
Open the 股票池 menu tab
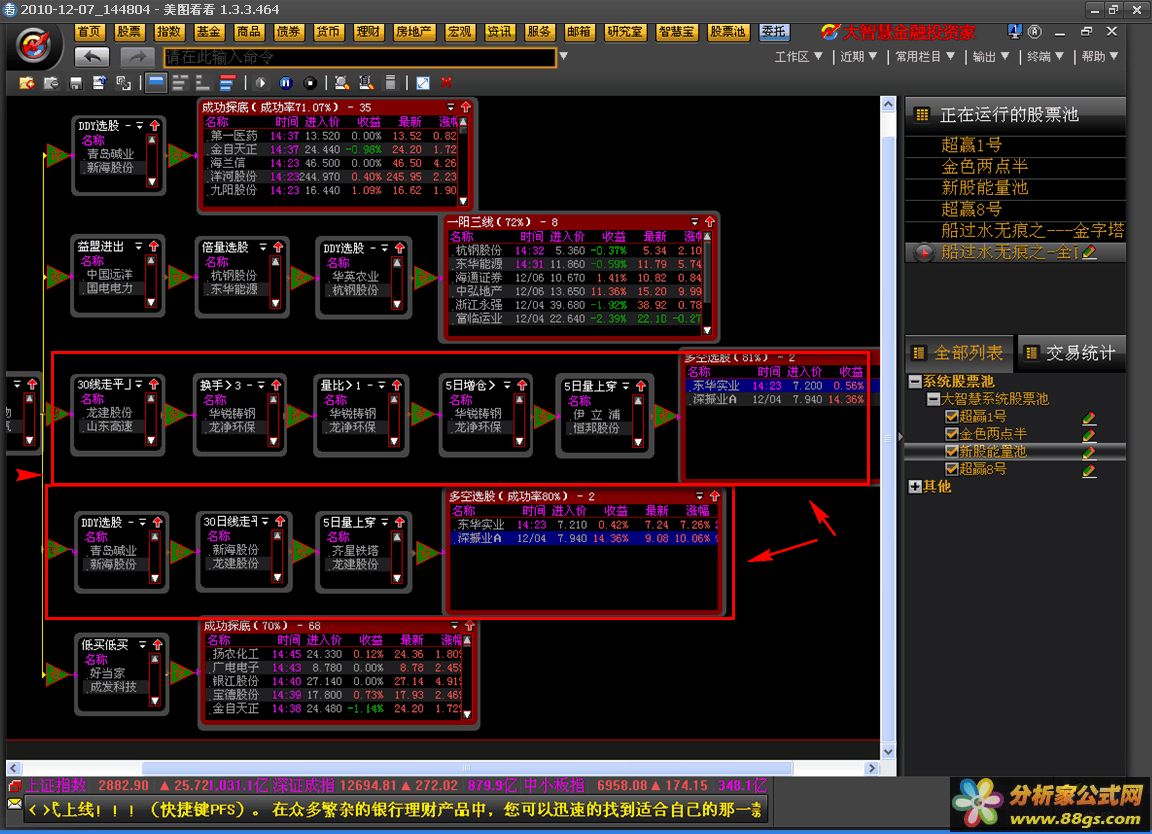(x=727, y=32)
